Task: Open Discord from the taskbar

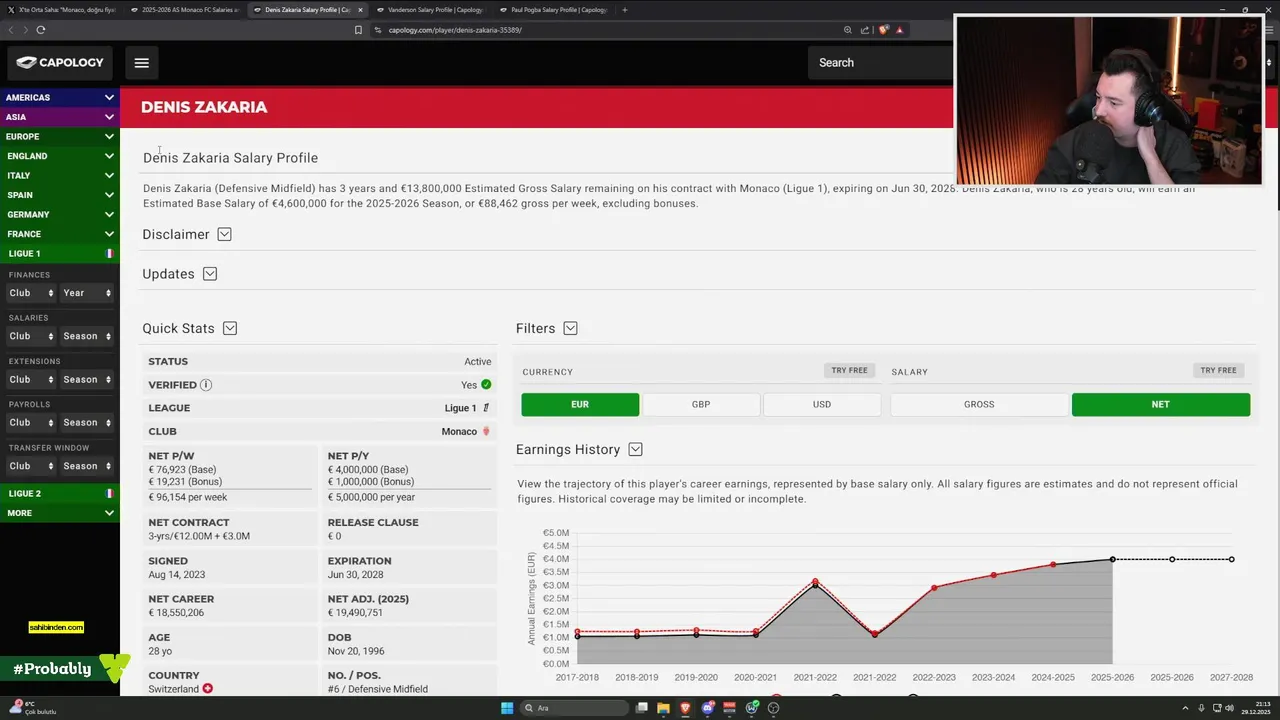Action: [708, 708]
